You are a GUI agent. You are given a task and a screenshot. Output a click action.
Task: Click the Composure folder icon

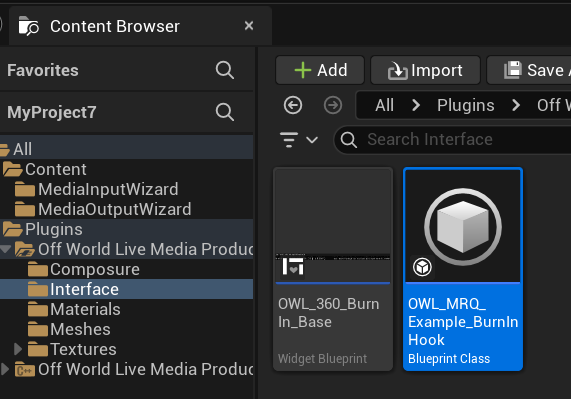(x=38, y=269)
